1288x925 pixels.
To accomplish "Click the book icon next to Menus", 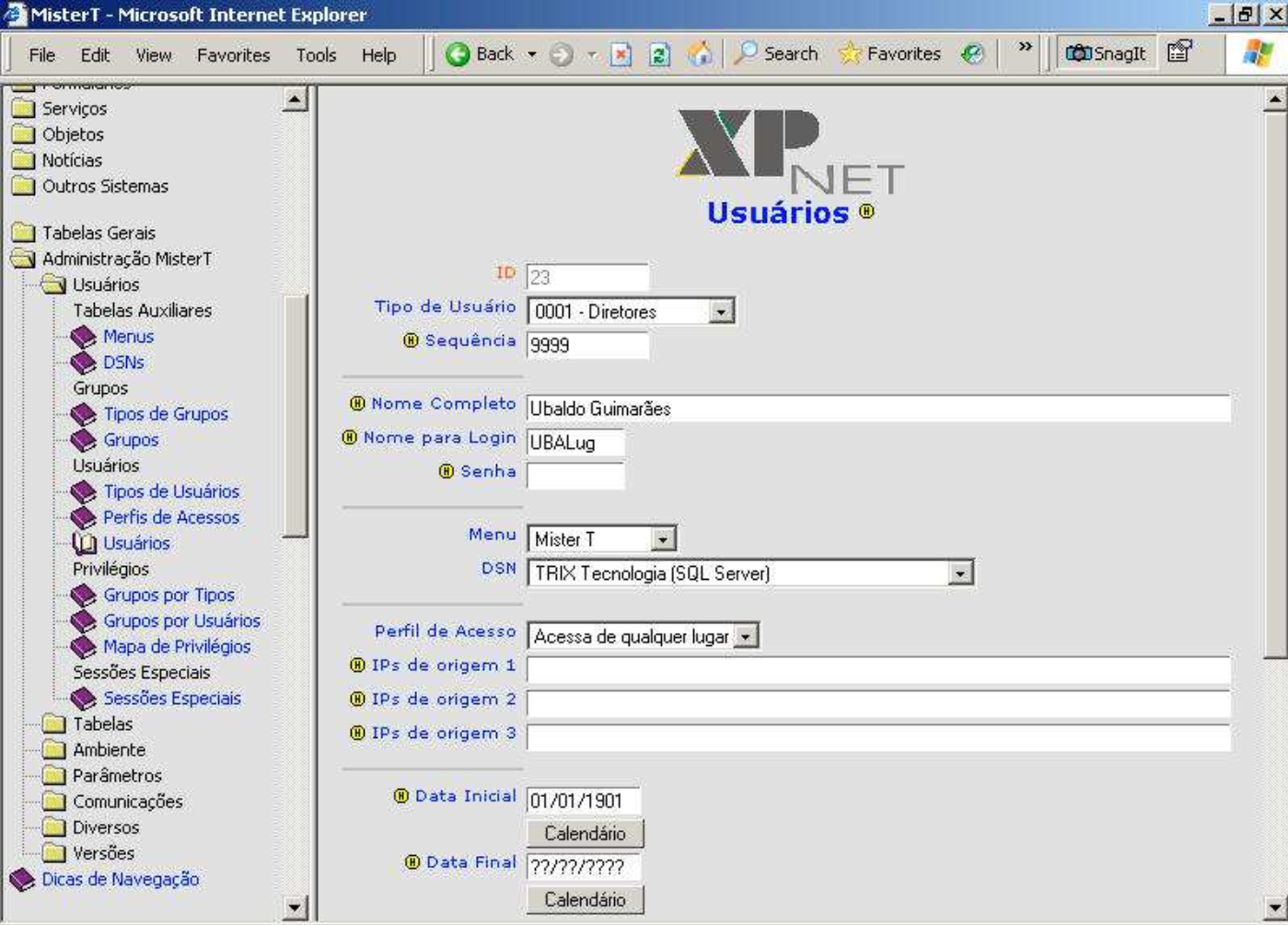I will [x=84, y=337].
